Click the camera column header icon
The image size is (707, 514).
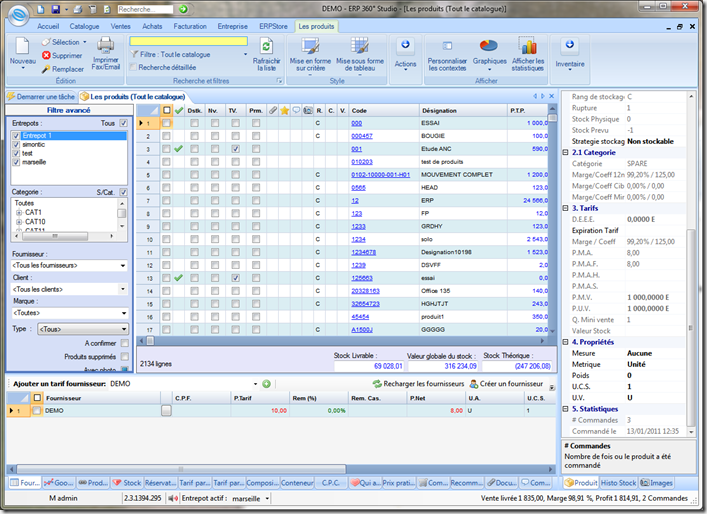308,110
